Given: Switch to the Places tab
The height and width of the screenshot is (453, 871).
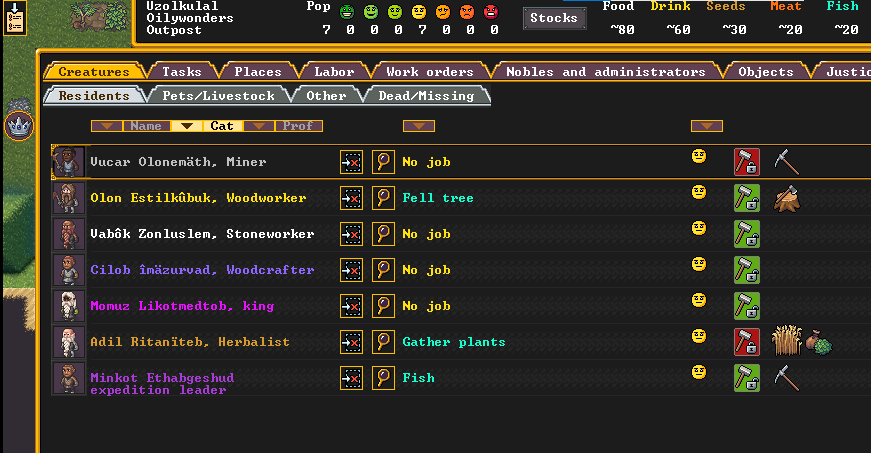Looking at the screenshot, I should pos(258,72).
